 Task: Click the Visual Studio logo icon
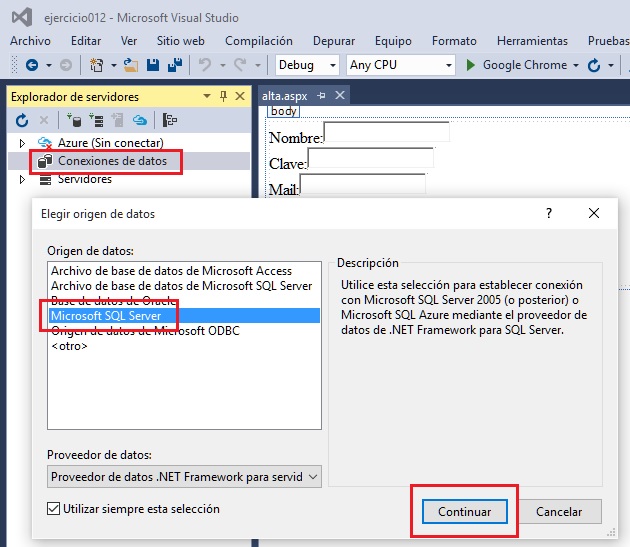(x=22, y=17)
